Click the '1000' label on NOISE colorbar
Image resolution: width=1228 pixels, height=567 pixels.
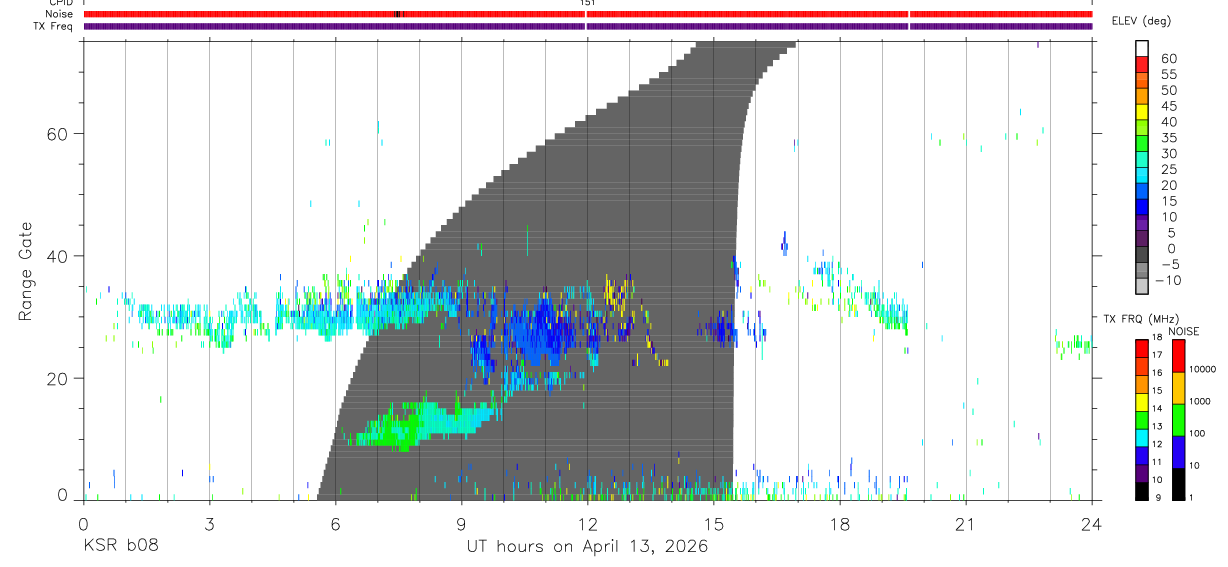(x=1199, y=401)
